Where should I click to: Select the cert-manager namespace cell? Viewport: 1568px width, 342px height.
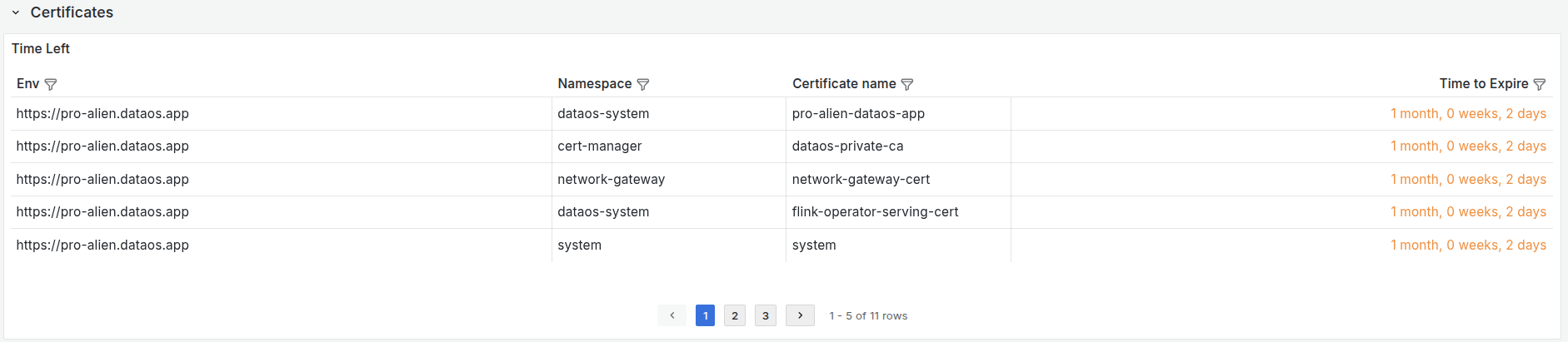(600, 146)
